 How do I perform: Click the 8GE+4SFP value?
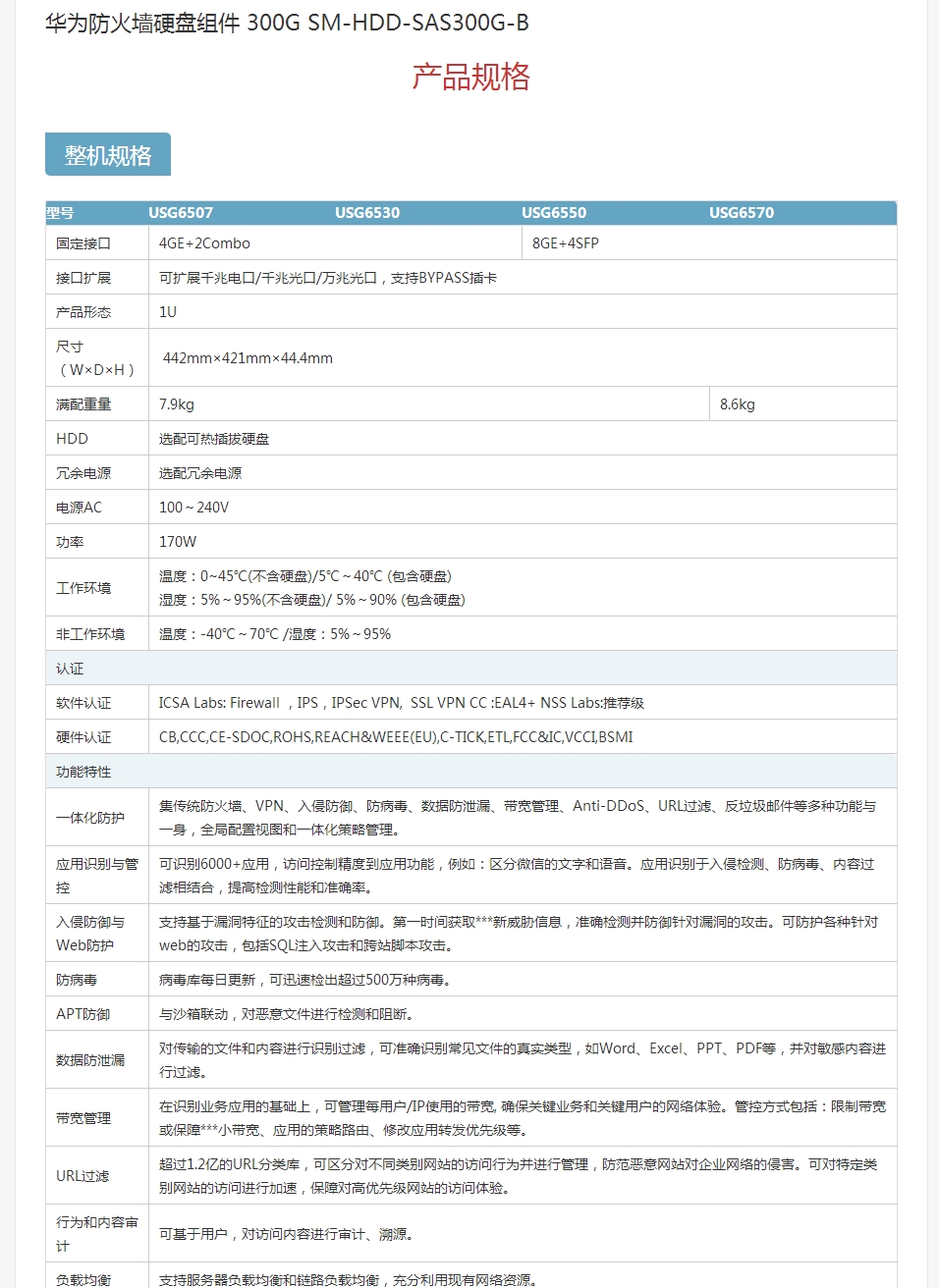click(x=566, y=243)
